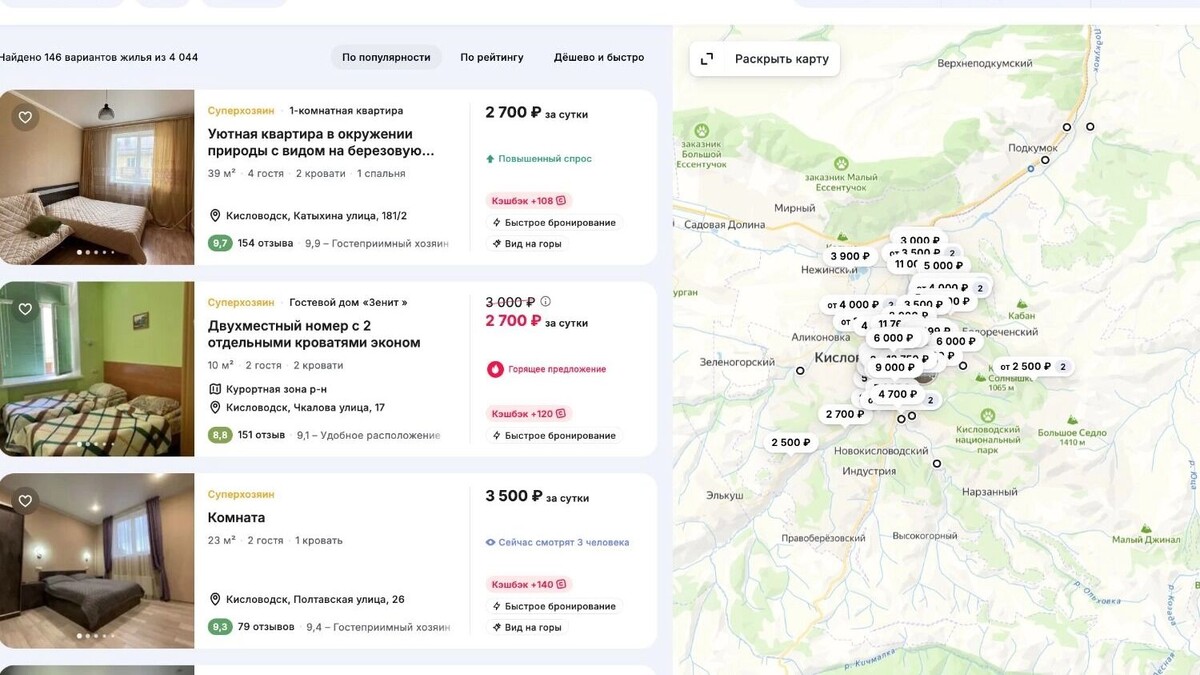
Task: Open photo of Катыхина улица apartment bedroom
Action: 97,177
